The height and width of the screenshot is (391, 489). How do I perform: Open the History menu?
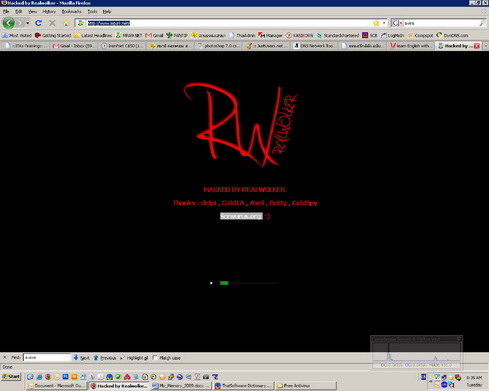pos(49,11)
